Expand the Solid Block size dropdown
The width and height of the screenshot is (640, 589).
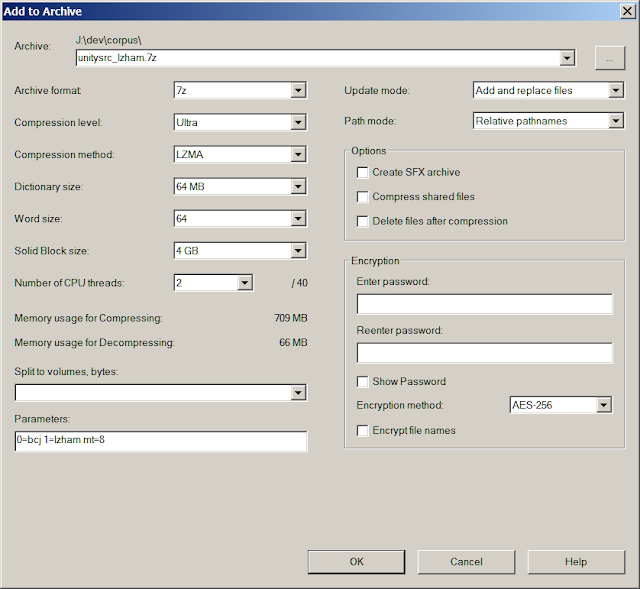[x=298, y=251]
